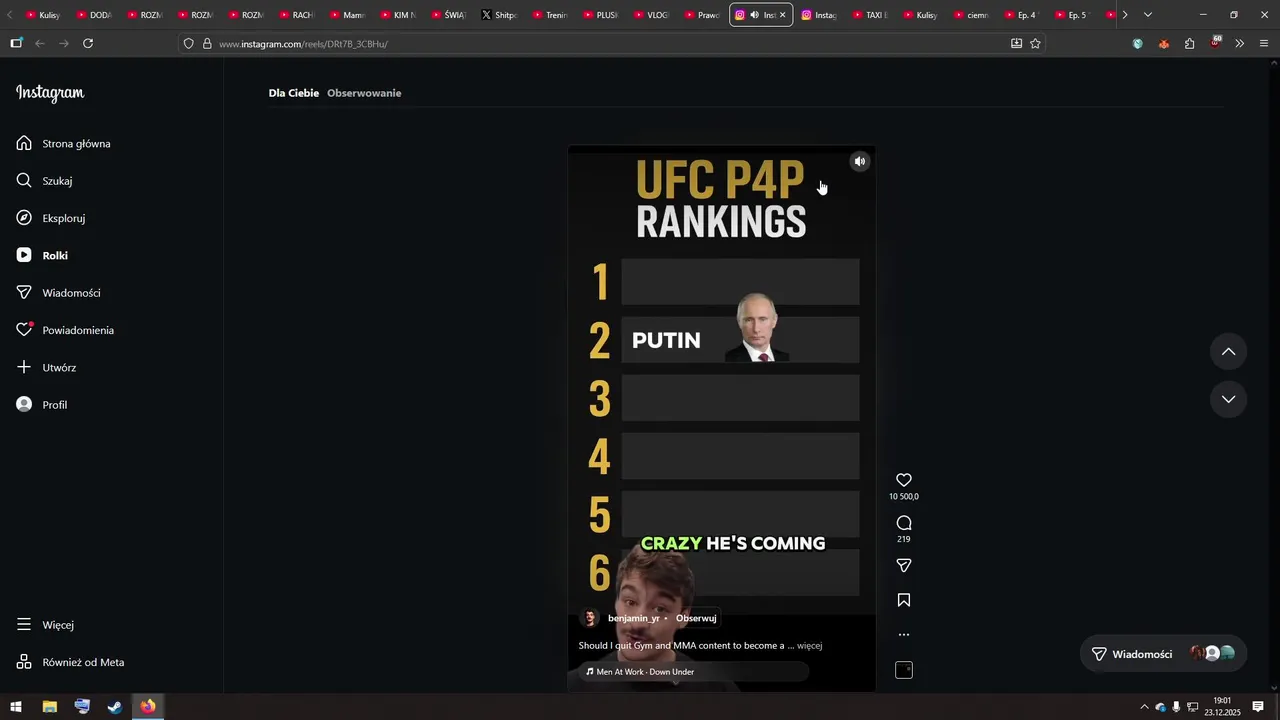The width and height of the screenshot is (1280, 720).
Task: Open the tracking protection shield icon
Action: click(189, 44)
